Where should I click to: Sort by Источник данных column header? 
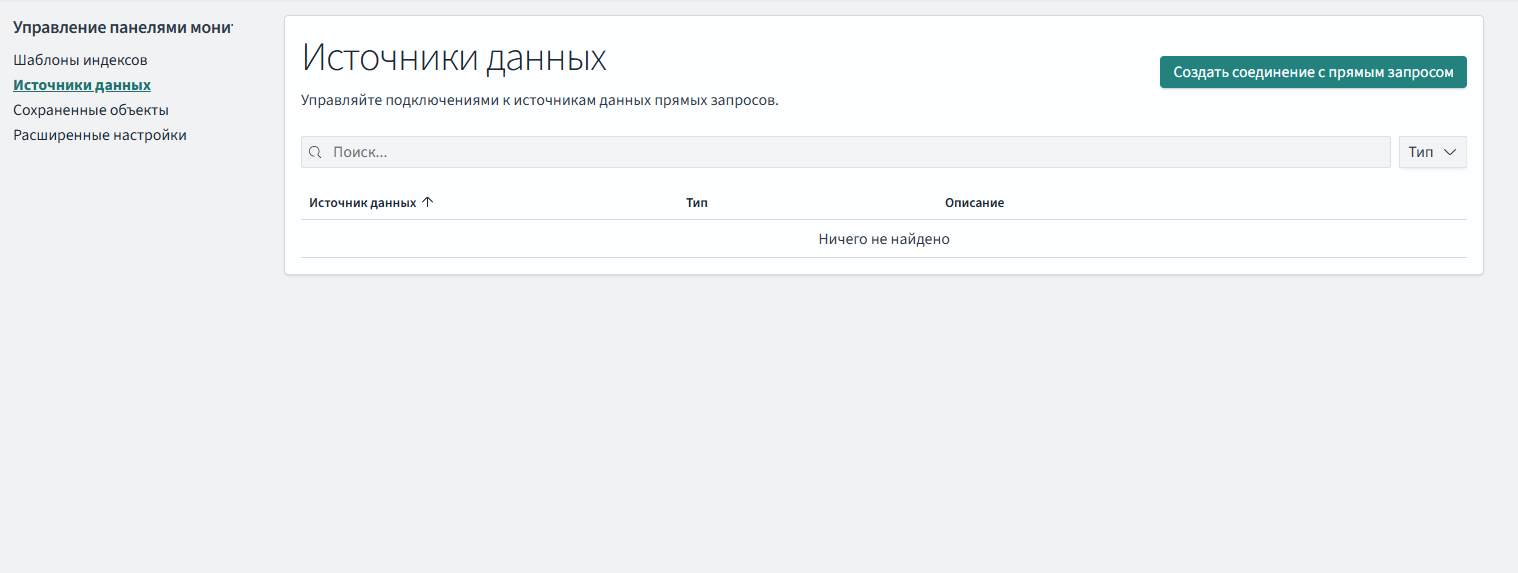click(362, 202)
